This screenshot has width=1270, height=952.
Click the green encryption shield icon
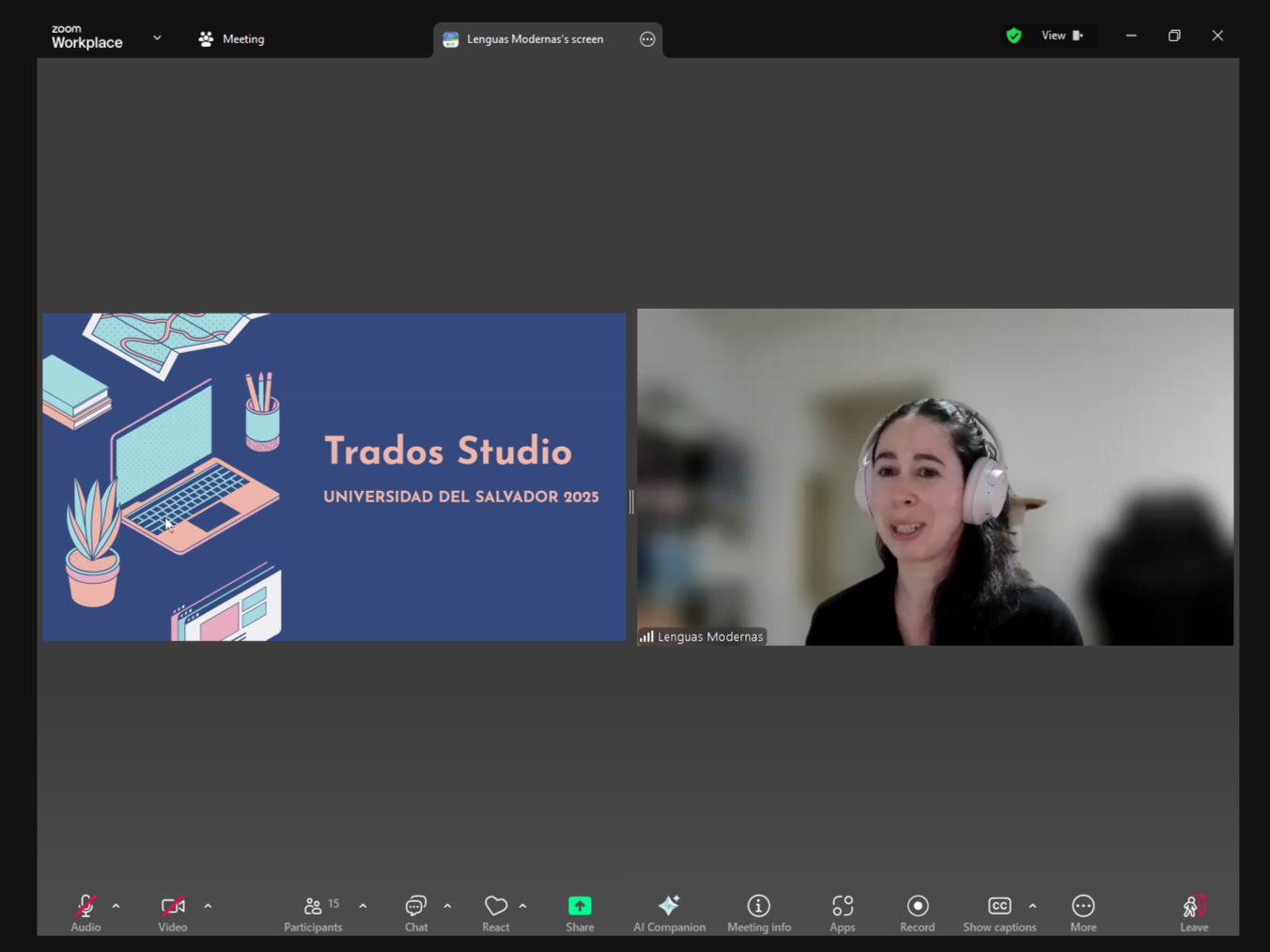(x=1014, y=36)
